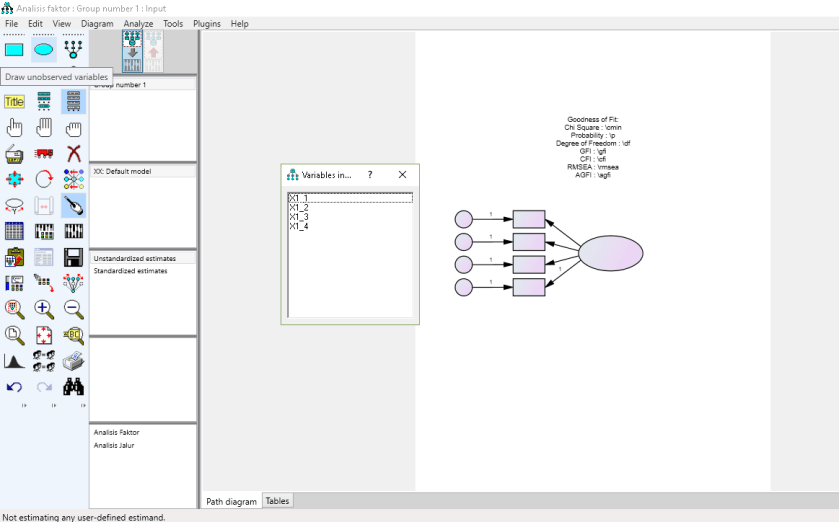This screenshot has width=839, height=522.
Task: Open the Diagram menu
Action: (x=97, y=23)
